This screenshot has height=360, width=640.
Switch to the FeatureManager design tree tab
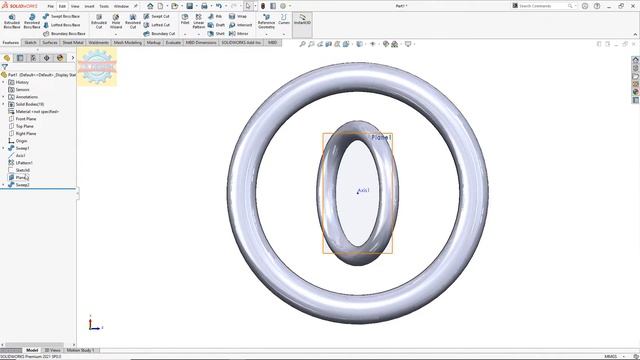7,58
